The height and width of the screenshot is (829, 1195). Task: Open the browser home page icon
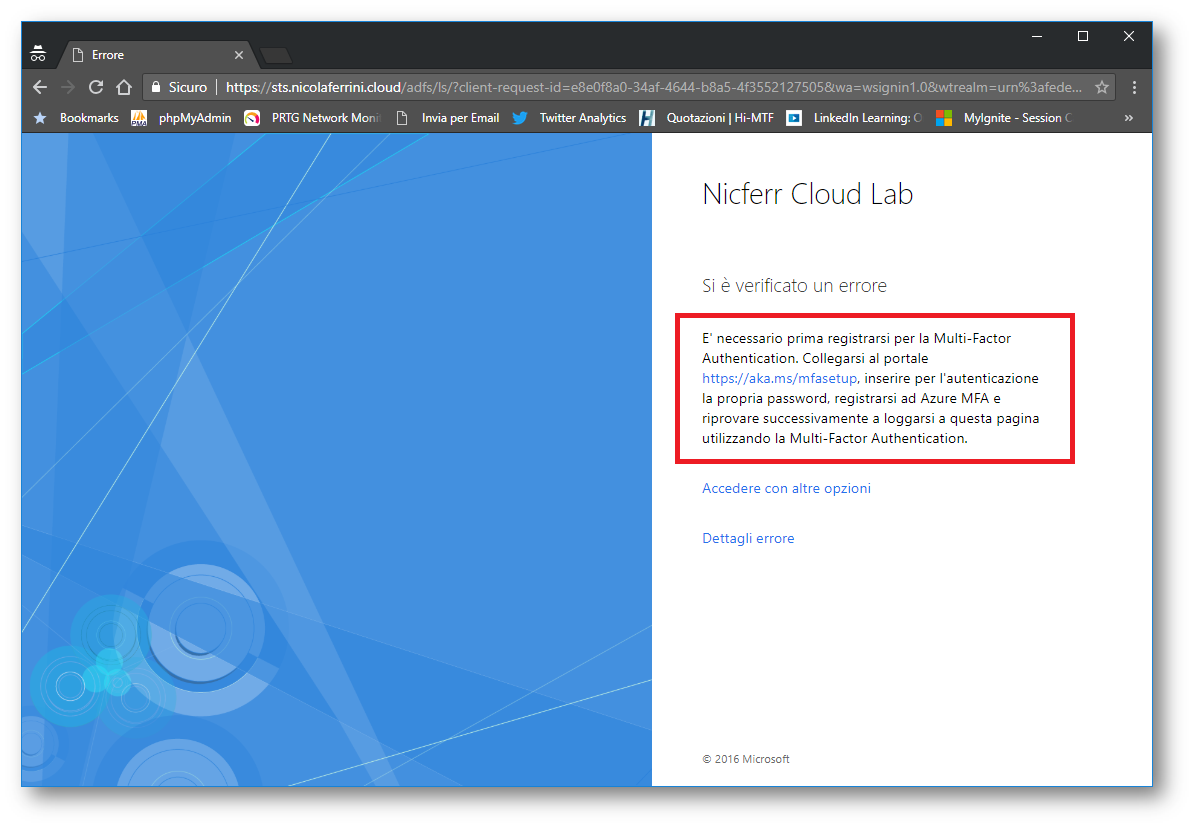coord(123,87)
